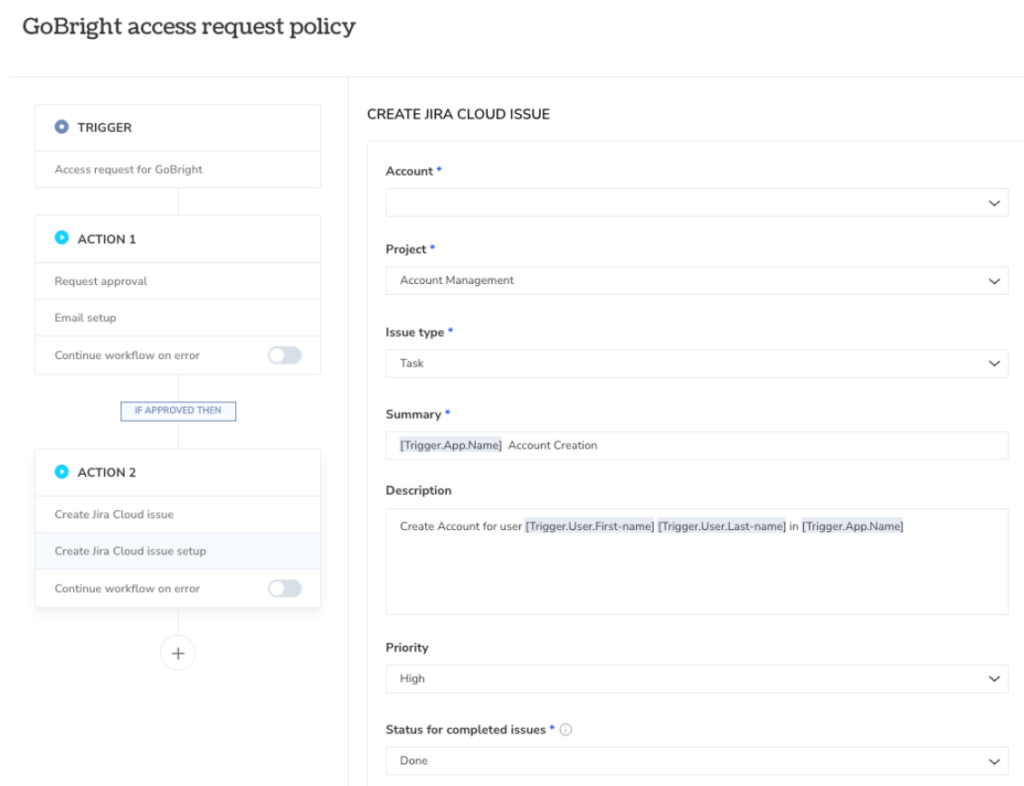This screenshot has height=786, width=1024.
Task: Toggle Continue workflow on error for Action 2
Action: tap(285, 588)
